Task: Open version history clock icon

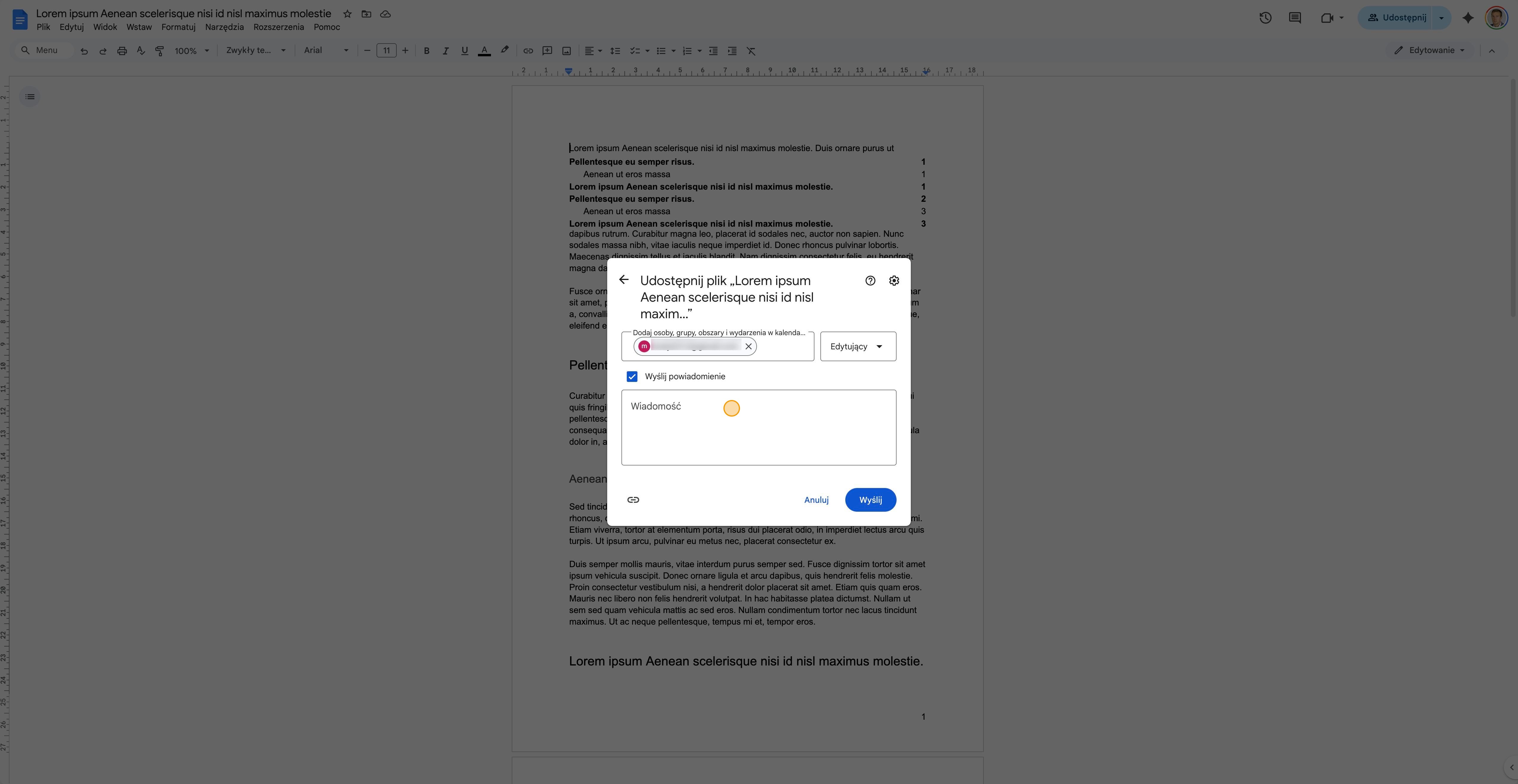Action: tap(1265, 18)
